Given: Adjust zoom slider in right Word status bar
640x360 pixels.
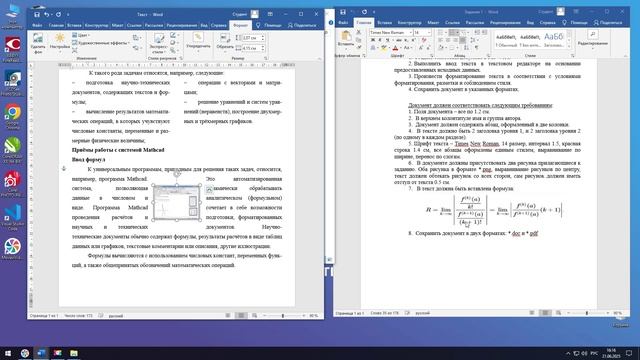Looking at the screenshot, I should click(x=587, y=313).
